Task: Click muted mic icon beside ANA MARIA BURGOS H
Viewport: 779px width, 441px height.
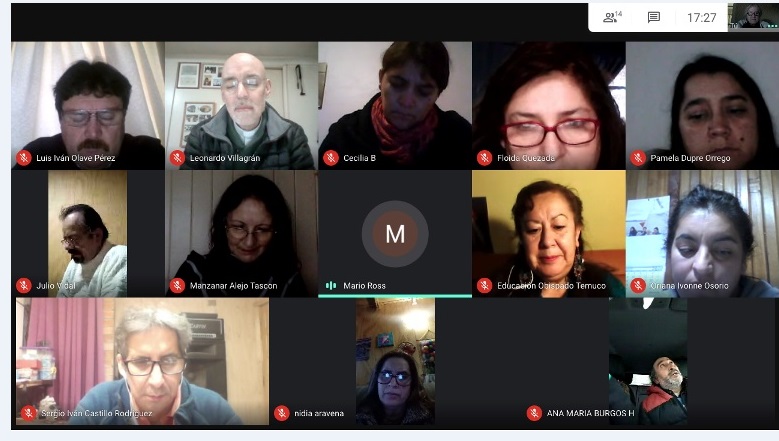Action: [x=534, y=413]
